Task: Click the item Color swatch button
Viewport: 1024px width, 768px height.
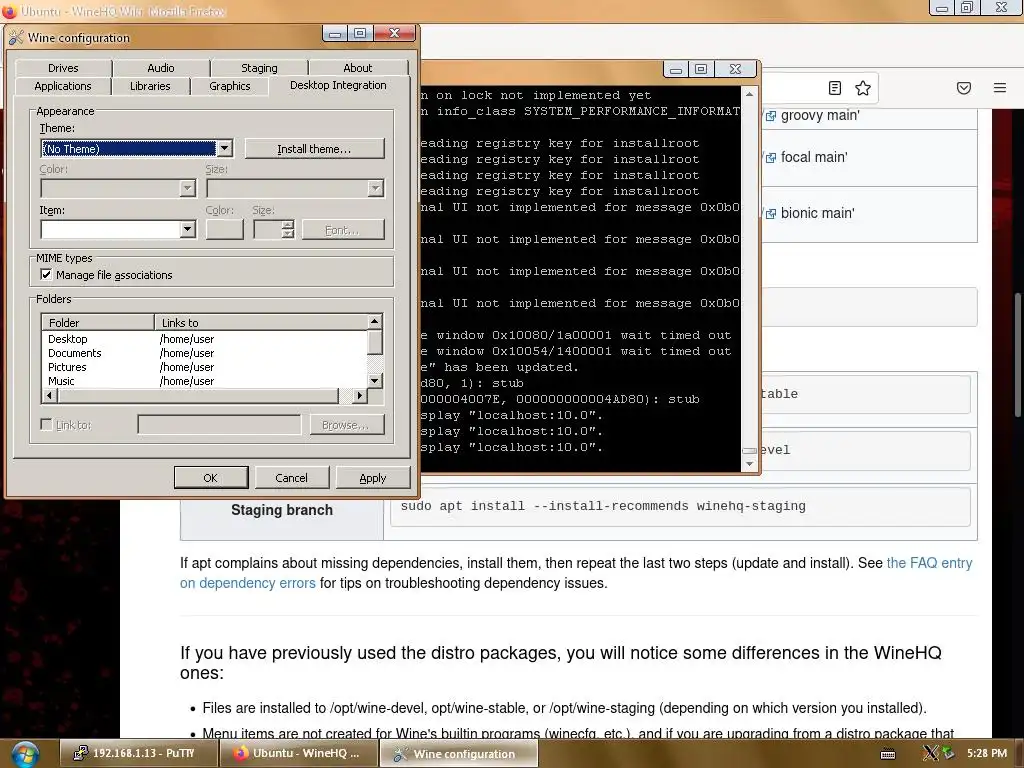Action: tap(225, 229)
